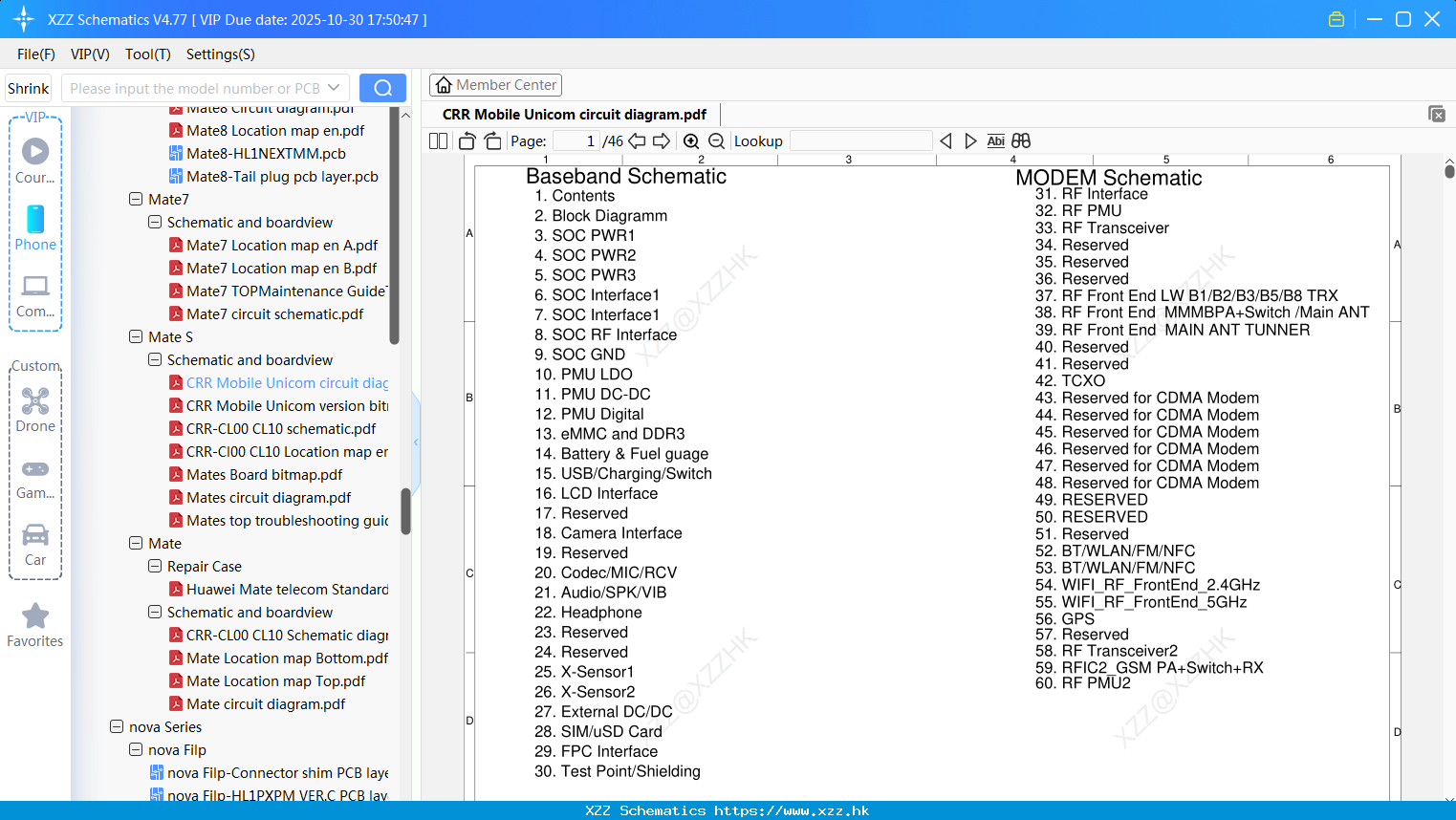The width and height of the screenshot is (1456, 820).
Task: Click the binoculars search icon
Action: [x=1021, y=140]
